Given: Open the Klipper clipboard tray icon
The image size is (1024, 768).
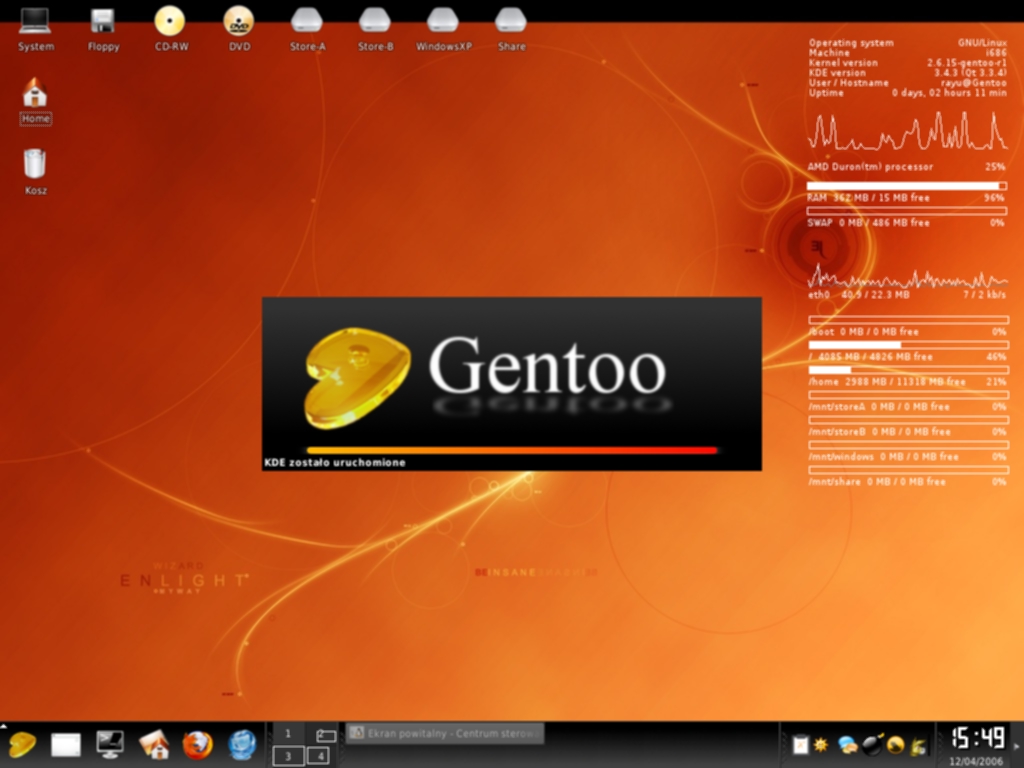Looking at the screenshot, I should (x=800, y=745).
